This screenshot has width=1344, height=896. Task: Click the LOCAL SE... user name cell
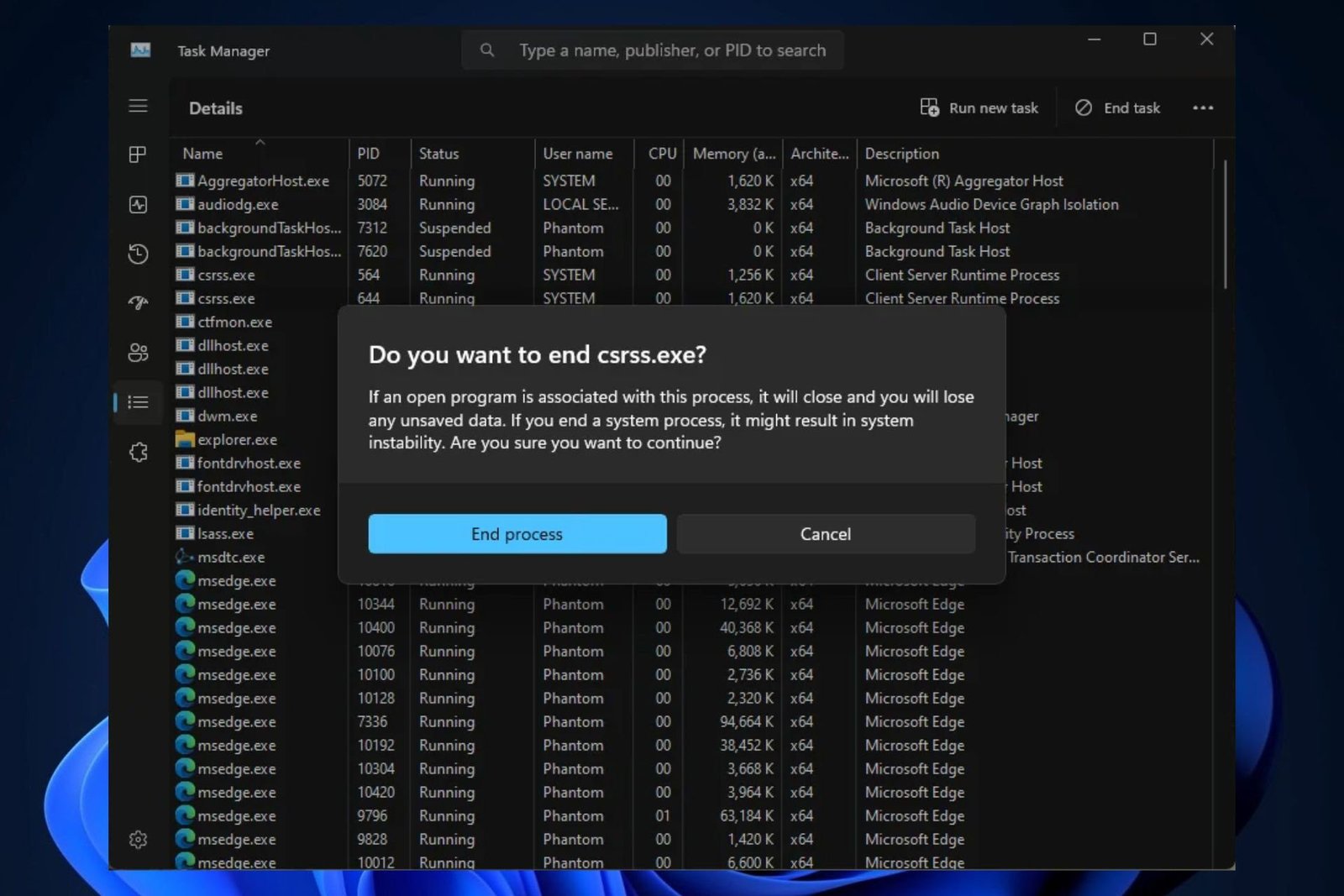[580, 204]
